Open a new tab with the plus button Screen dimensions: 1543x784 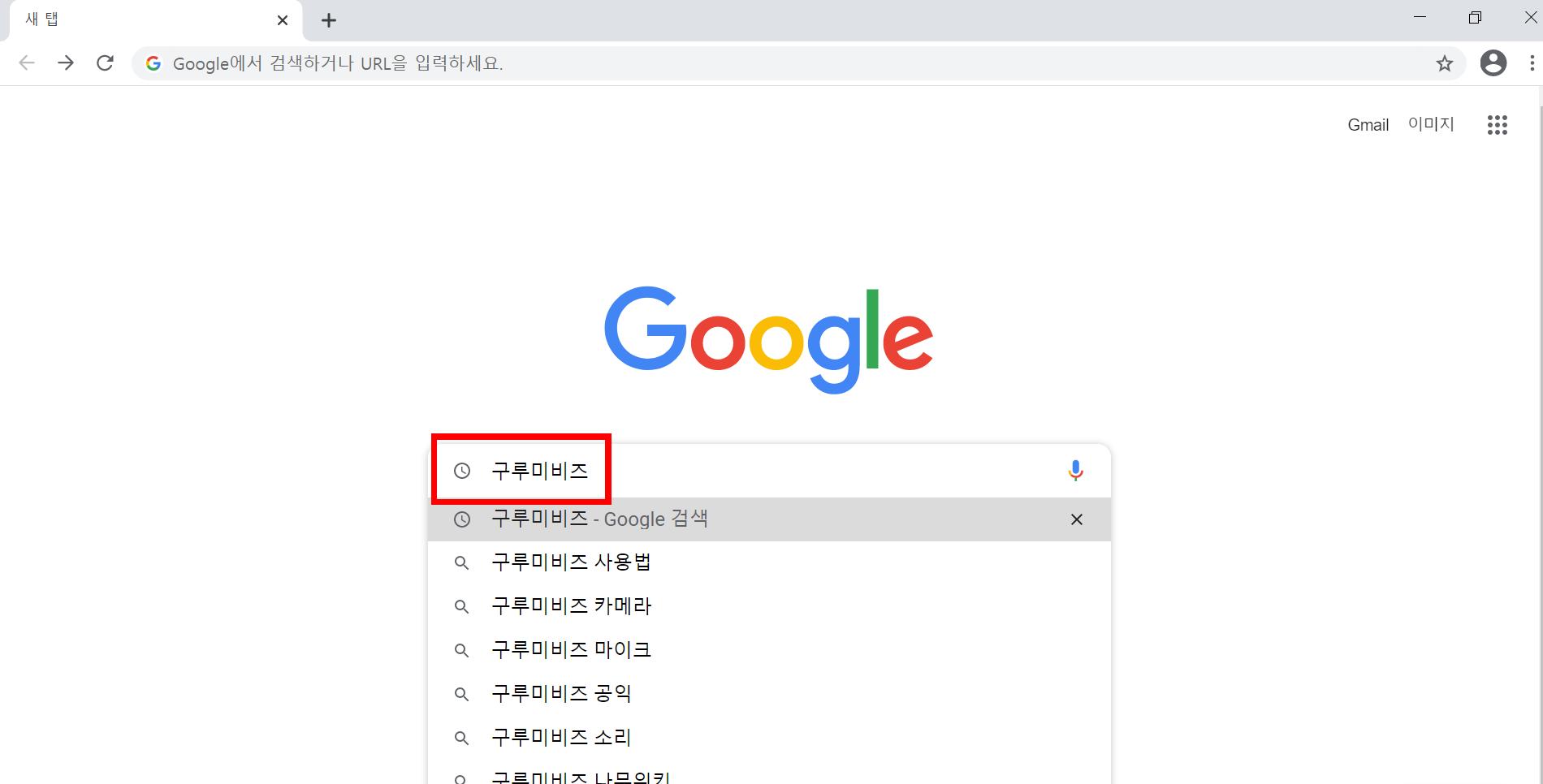point(329,20)
